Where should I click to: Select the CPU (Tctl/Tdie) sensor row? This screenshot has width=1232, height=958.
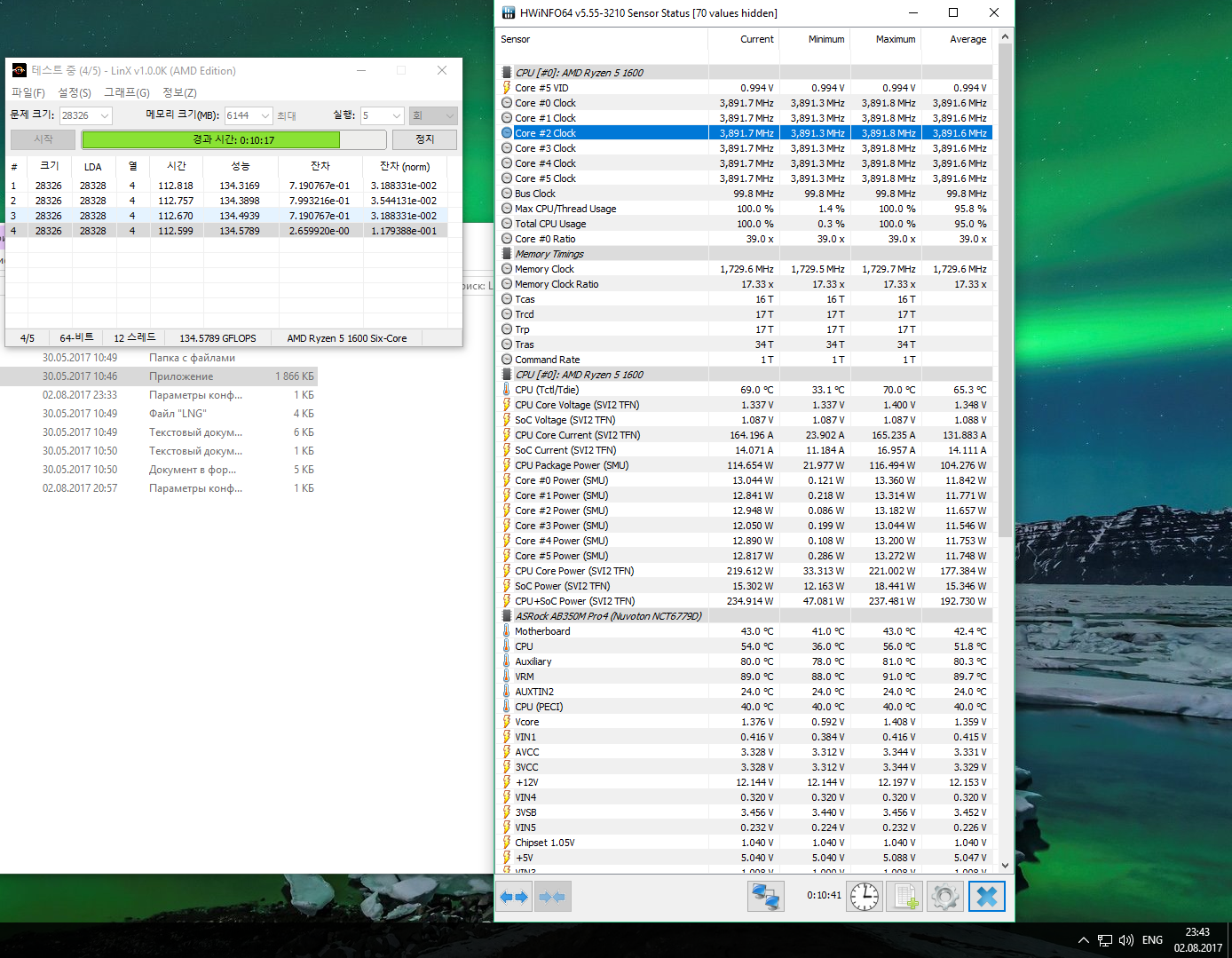point(548,390)
